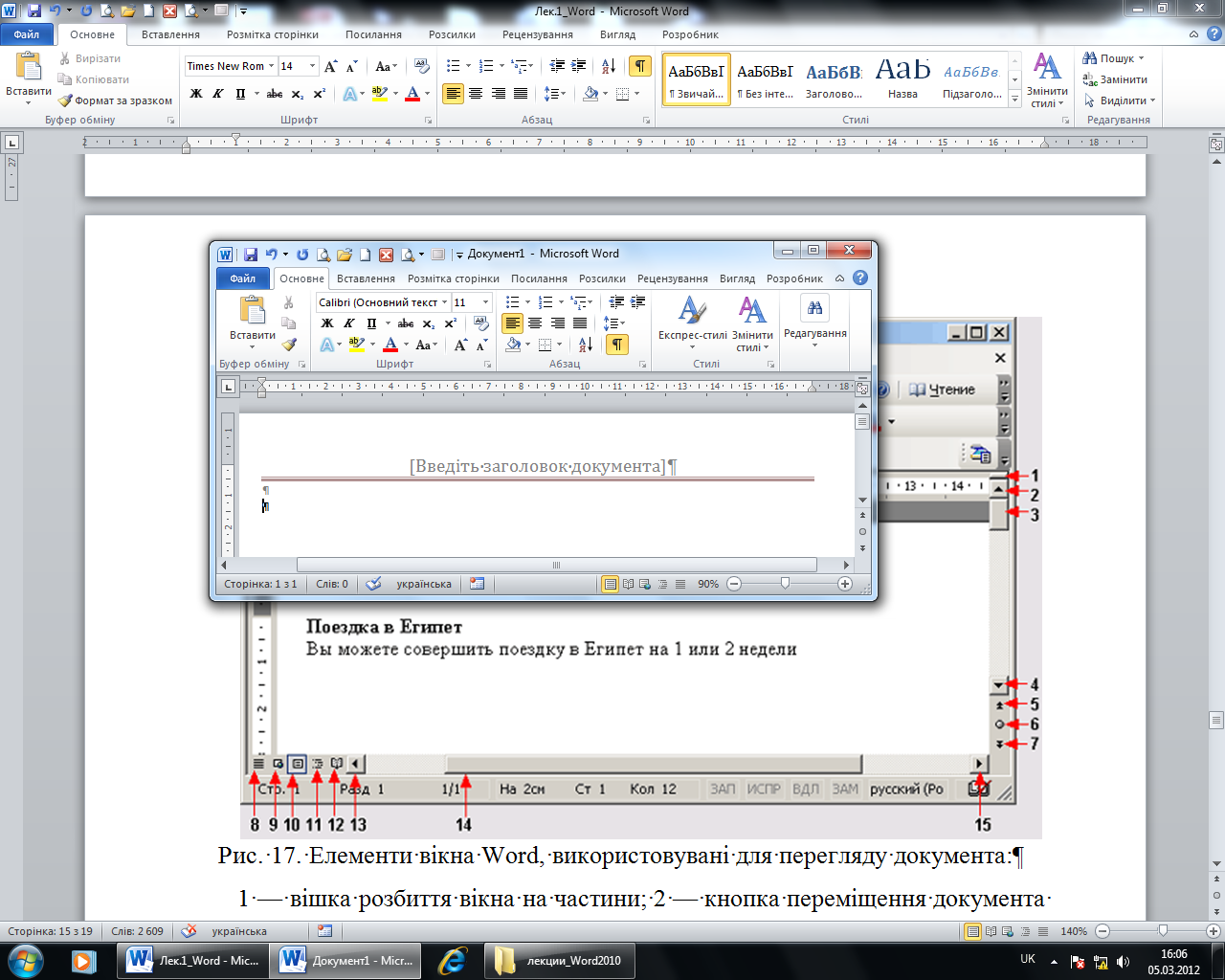The image size is (1225, 980).
Task: Click Zoom Out minus in Лек.1_Word status bar
Action: 1102,931
